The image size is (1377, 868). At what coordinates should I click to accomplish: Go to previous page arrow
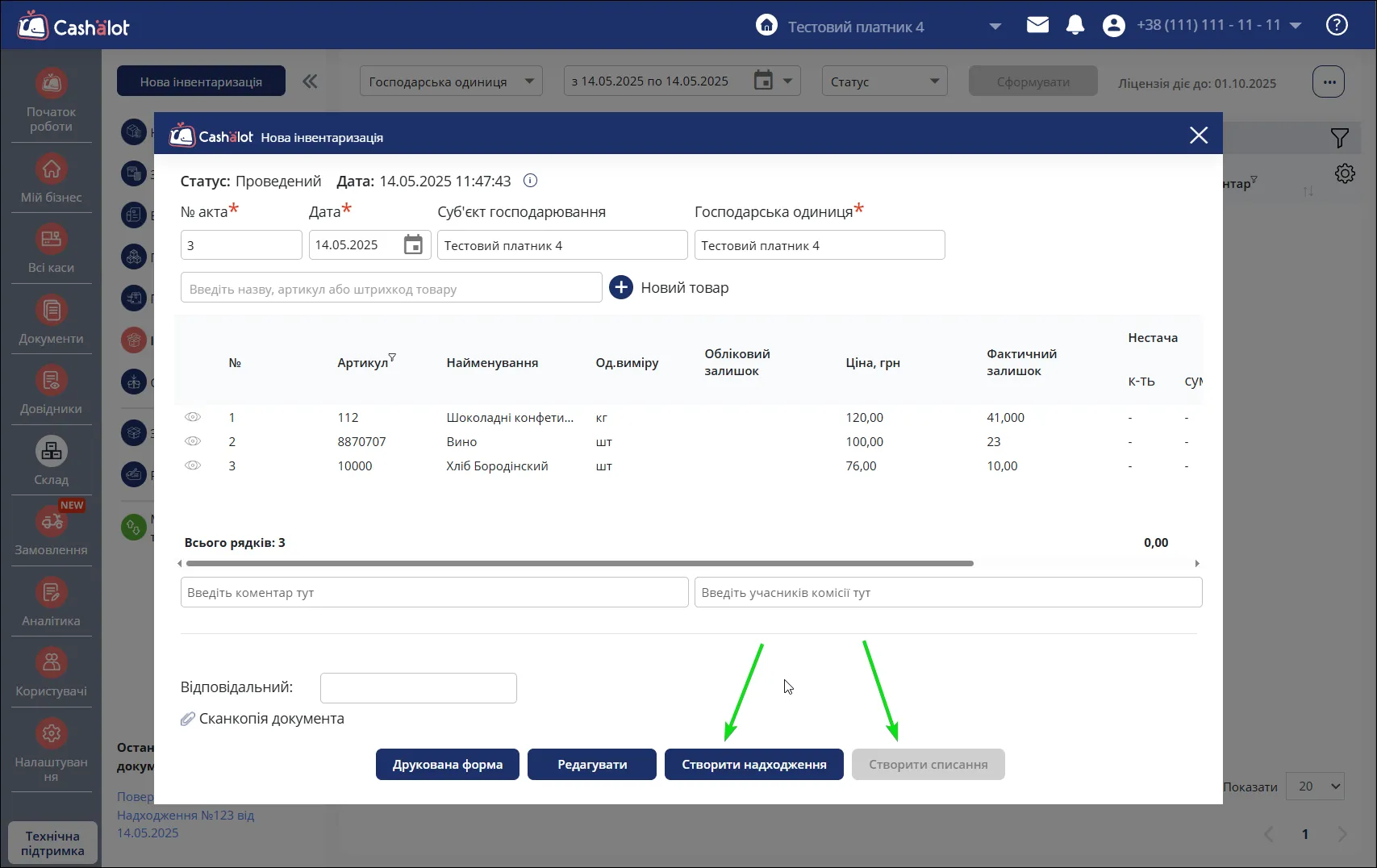pos(1269,834)
